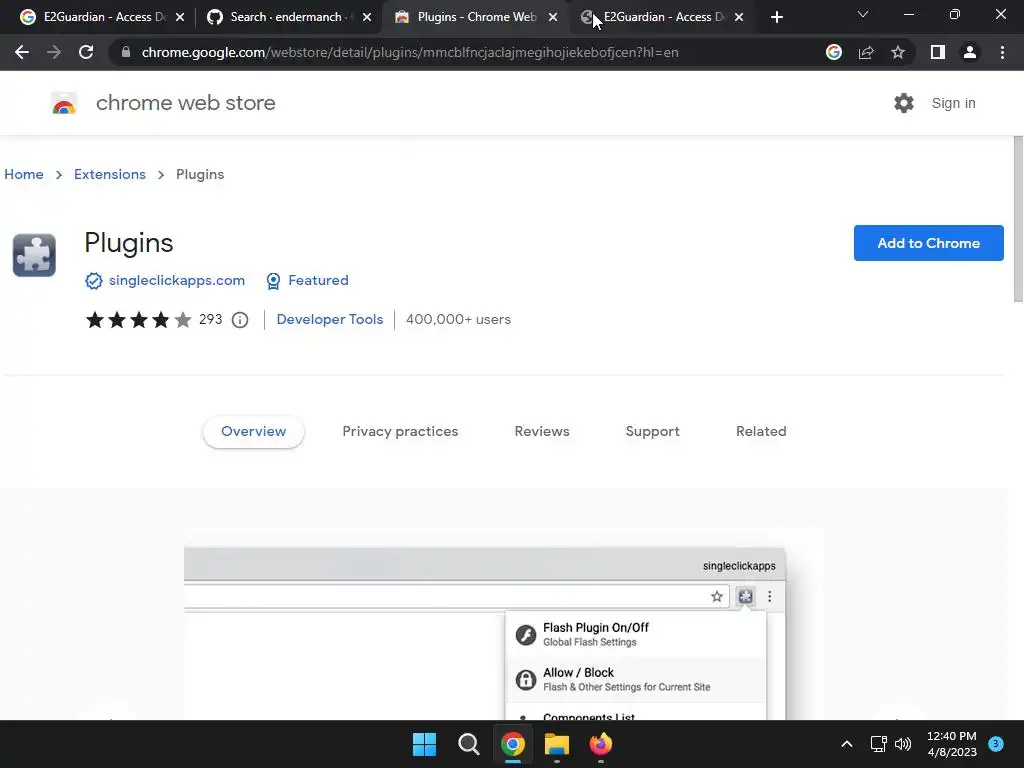Open singleclickapps.com publisher link
The width and height of the screenshot is (1024, 768).
tap(177, 281)
